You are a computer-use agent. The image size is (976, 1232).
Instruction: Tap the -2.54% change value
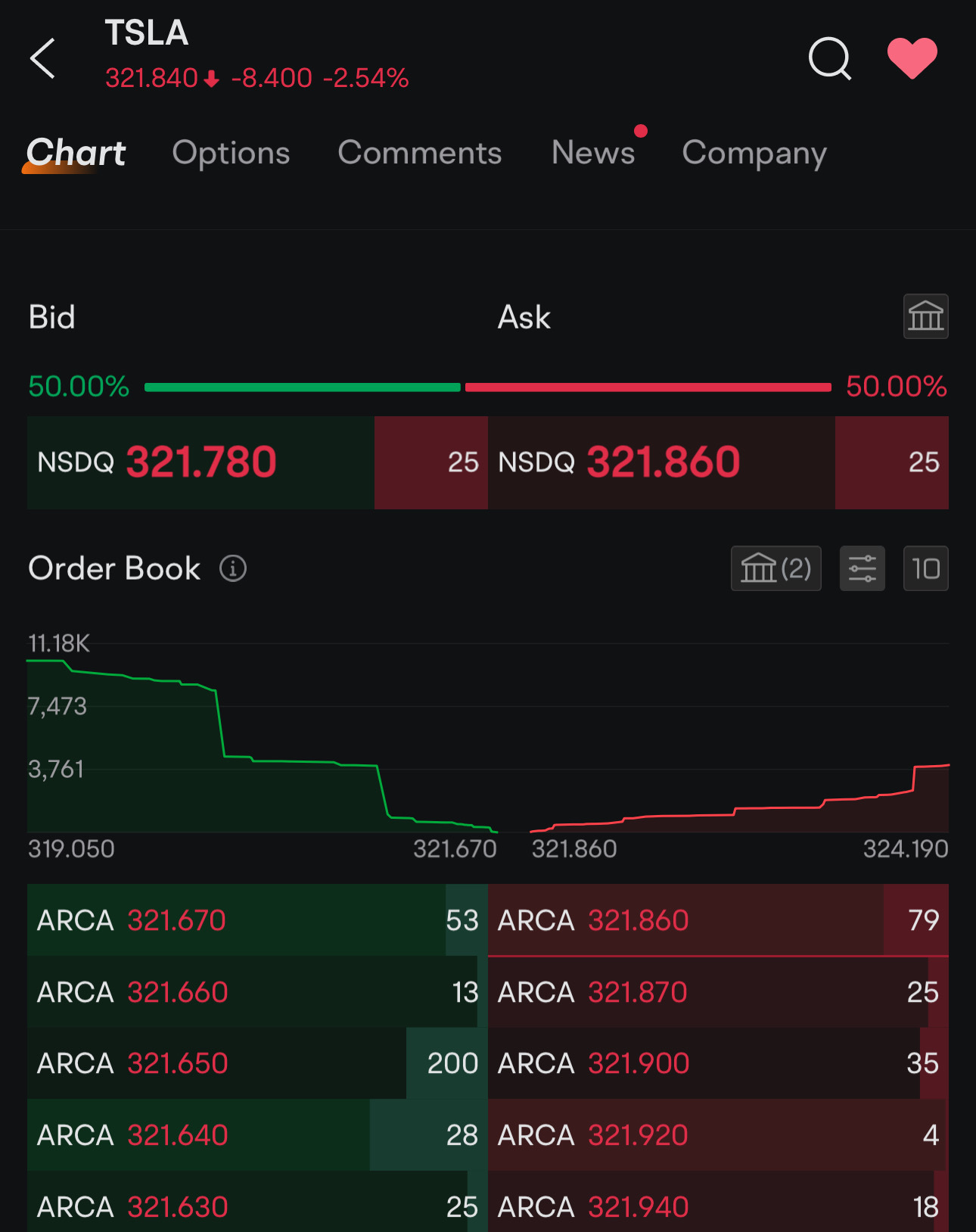click(x=366, y=78)
